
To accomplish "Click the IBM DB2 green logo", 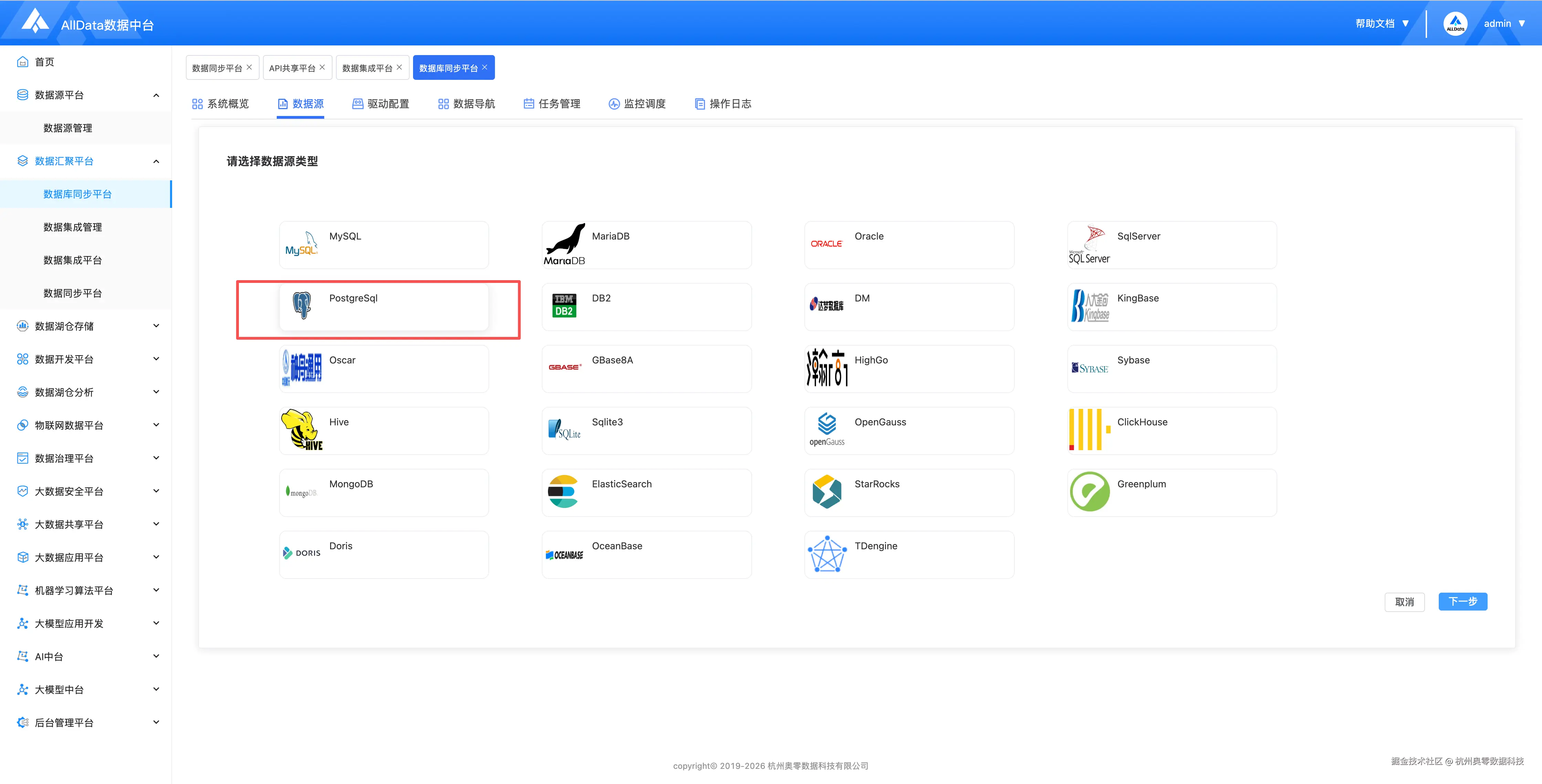I will click(564, 306).
